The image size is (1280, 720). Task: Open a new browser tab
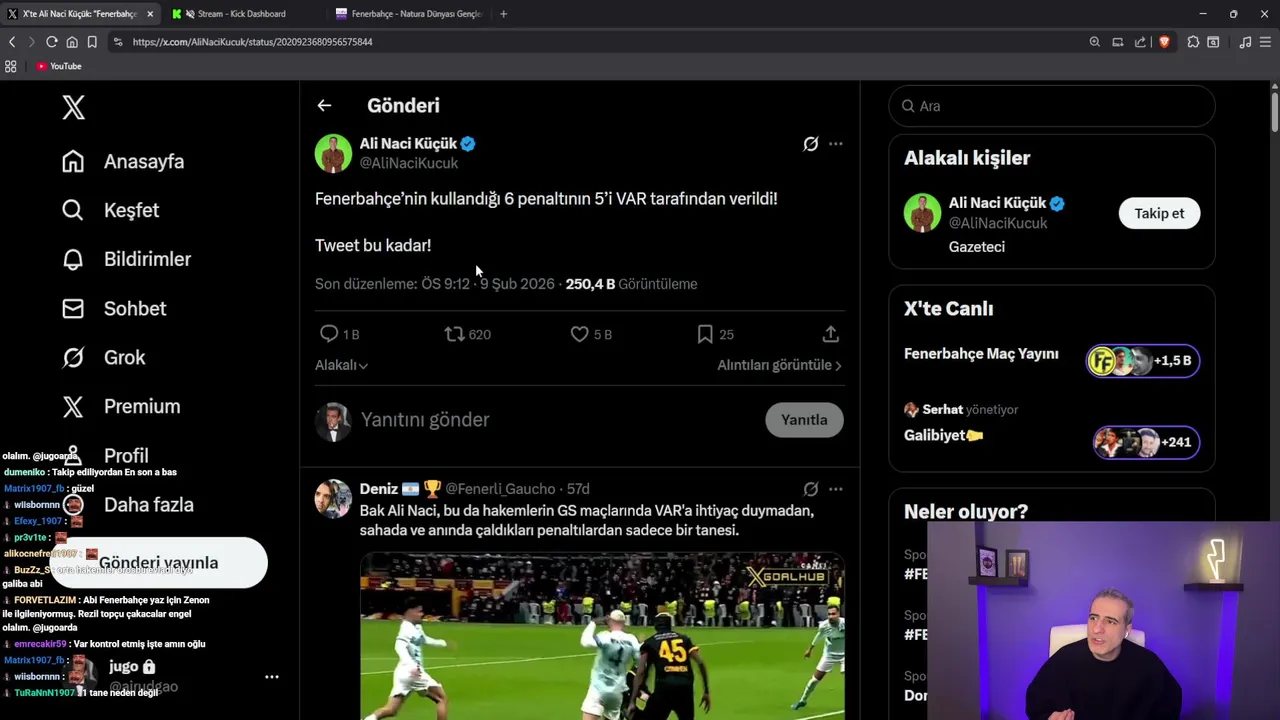click(x=503, y=14)
